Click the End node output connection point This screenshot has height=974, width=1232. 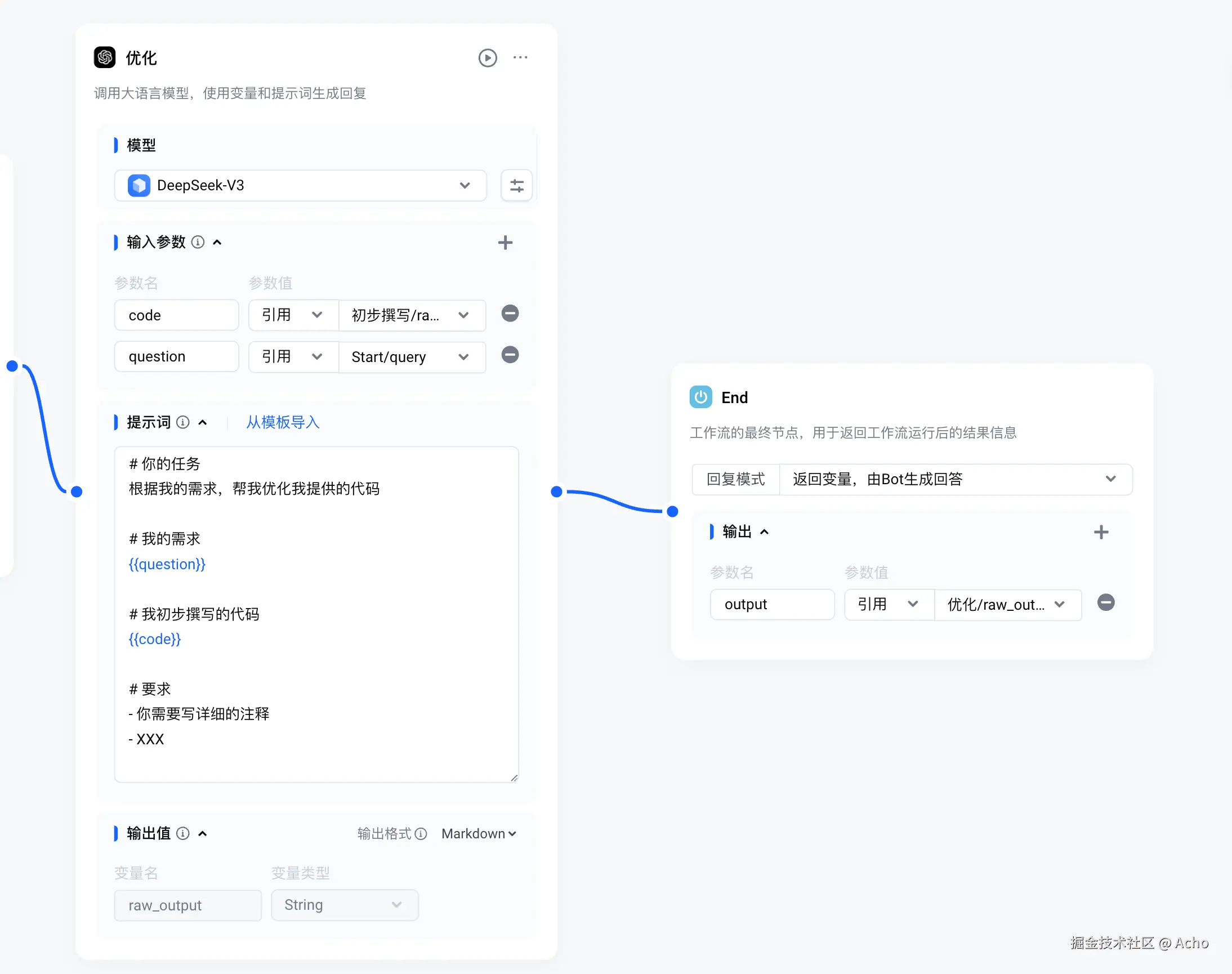pos(672,512)
